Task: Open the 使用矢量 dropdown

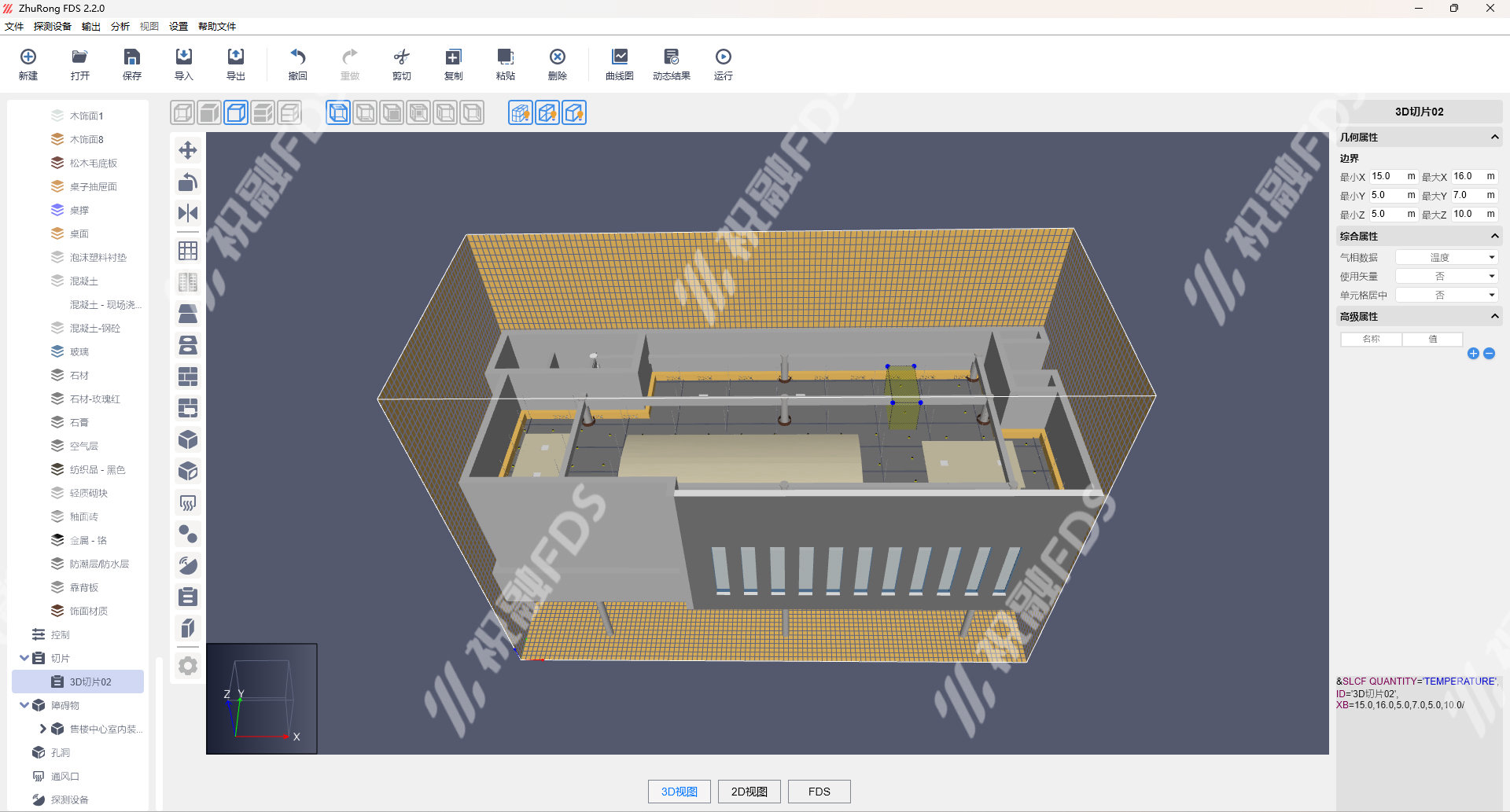Action: click(1446, 276)
